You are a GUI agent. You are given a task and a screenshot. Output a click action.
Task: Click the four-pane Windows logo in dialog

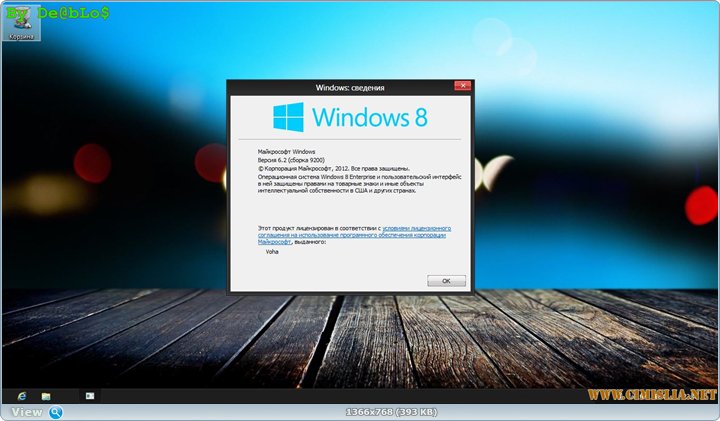[289, 116]
